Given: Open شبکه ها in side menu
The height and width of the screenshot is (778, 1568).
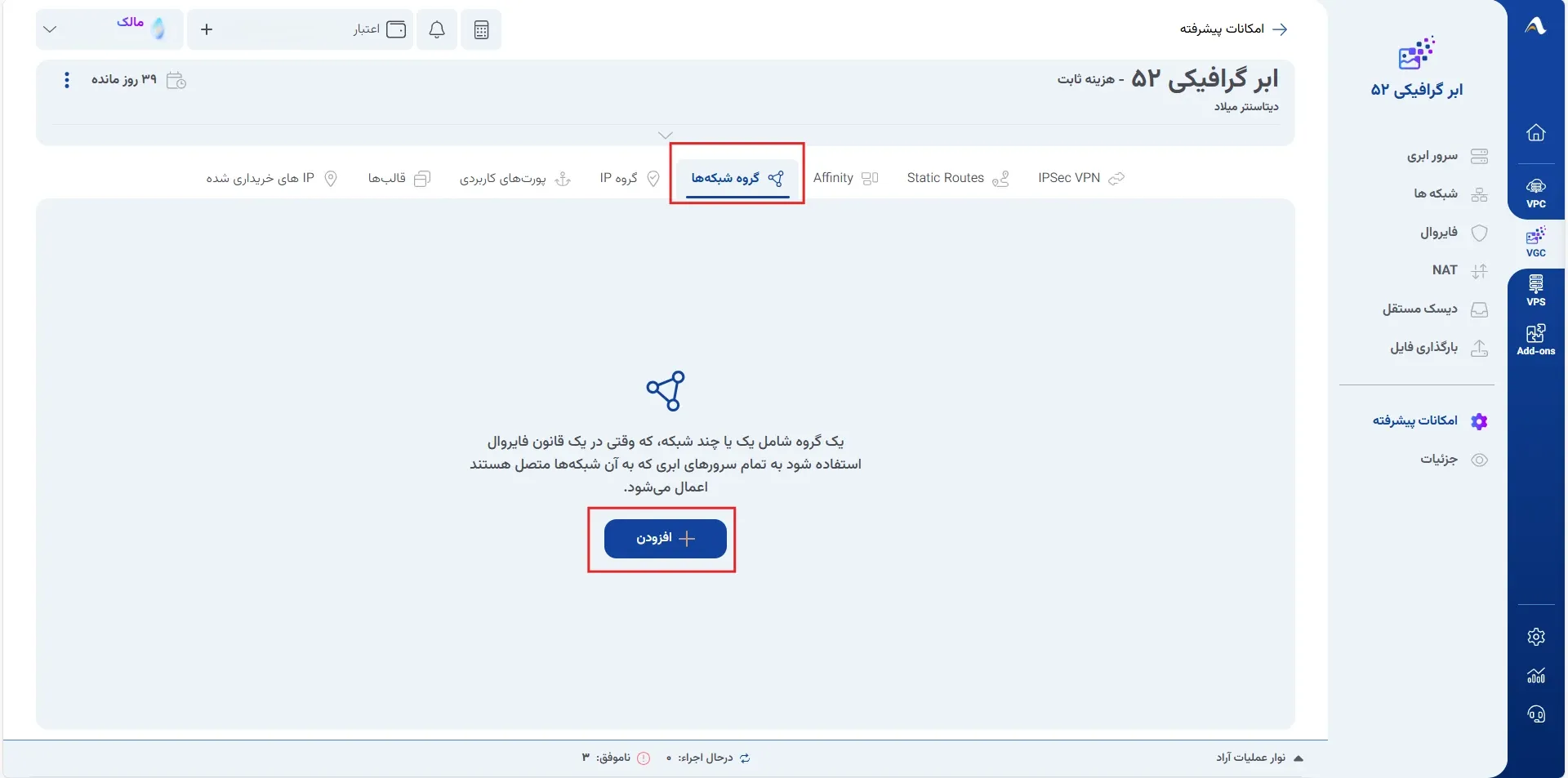Looking at the screenshot, I should [x=1450, y=193].
